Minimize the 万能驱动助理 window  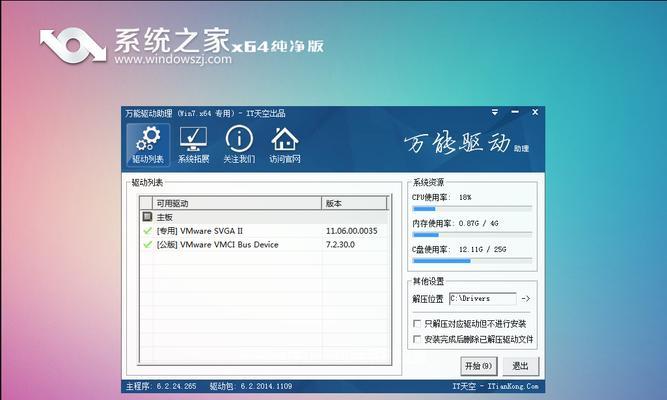point(515,112)
